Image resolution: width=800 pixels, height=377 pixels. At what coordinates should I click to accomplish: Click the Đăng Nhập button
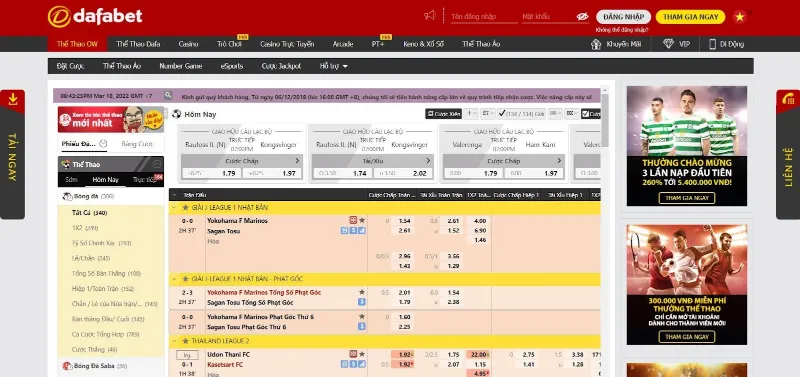point(623,17)
